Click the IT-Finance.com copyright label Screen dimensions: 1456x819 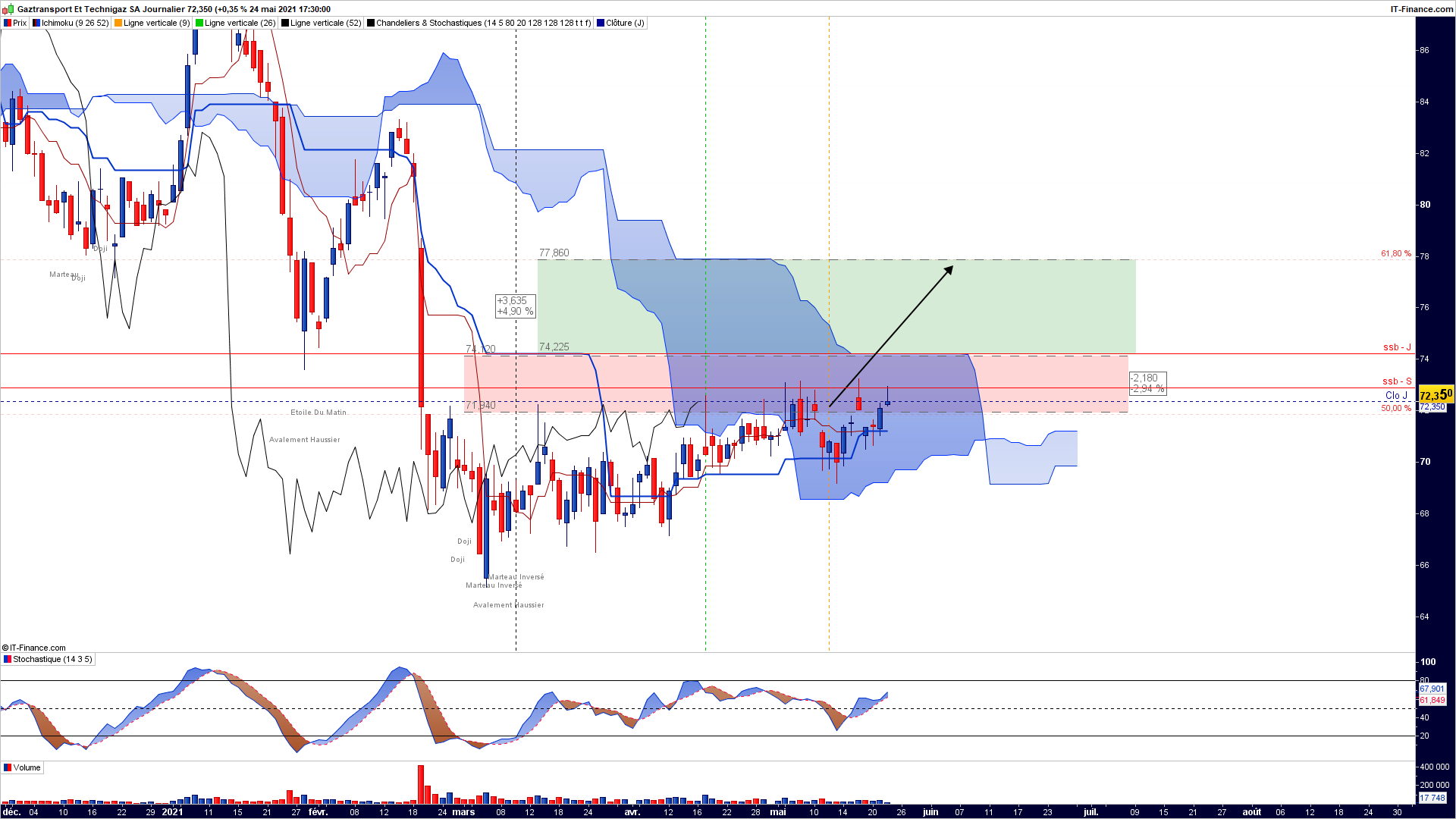34,648
